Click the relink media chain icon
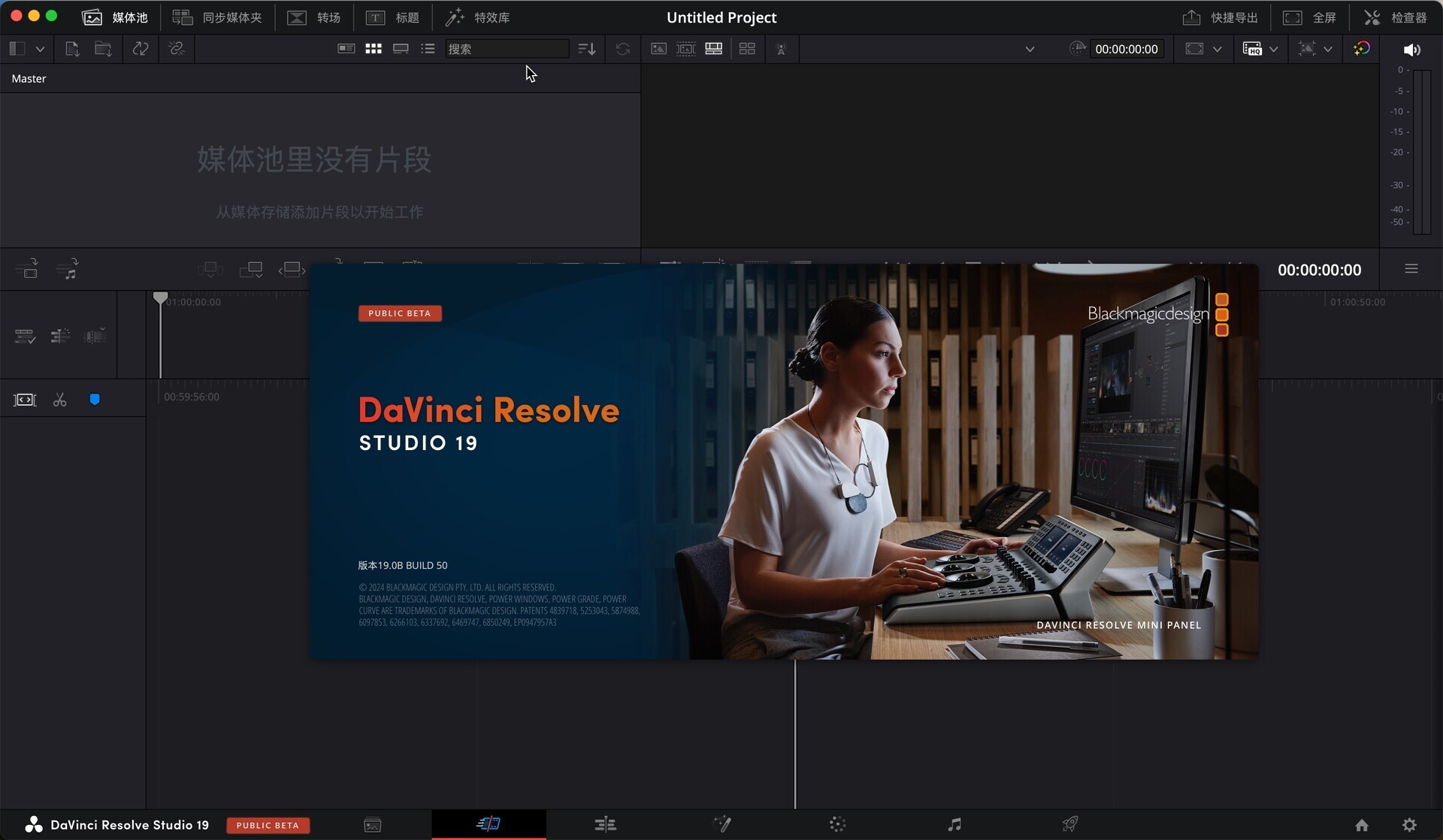 (177, 49)
